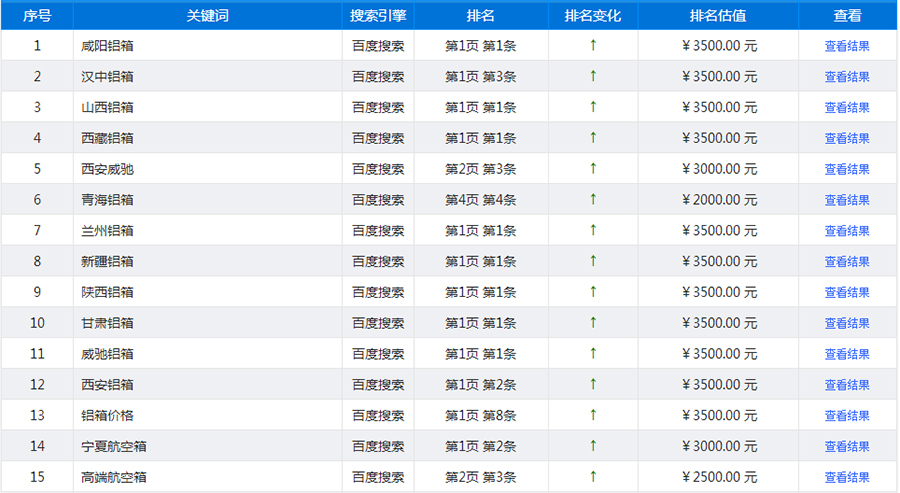Open 查看结果 link for 汉中铝箱

point(847,77)
